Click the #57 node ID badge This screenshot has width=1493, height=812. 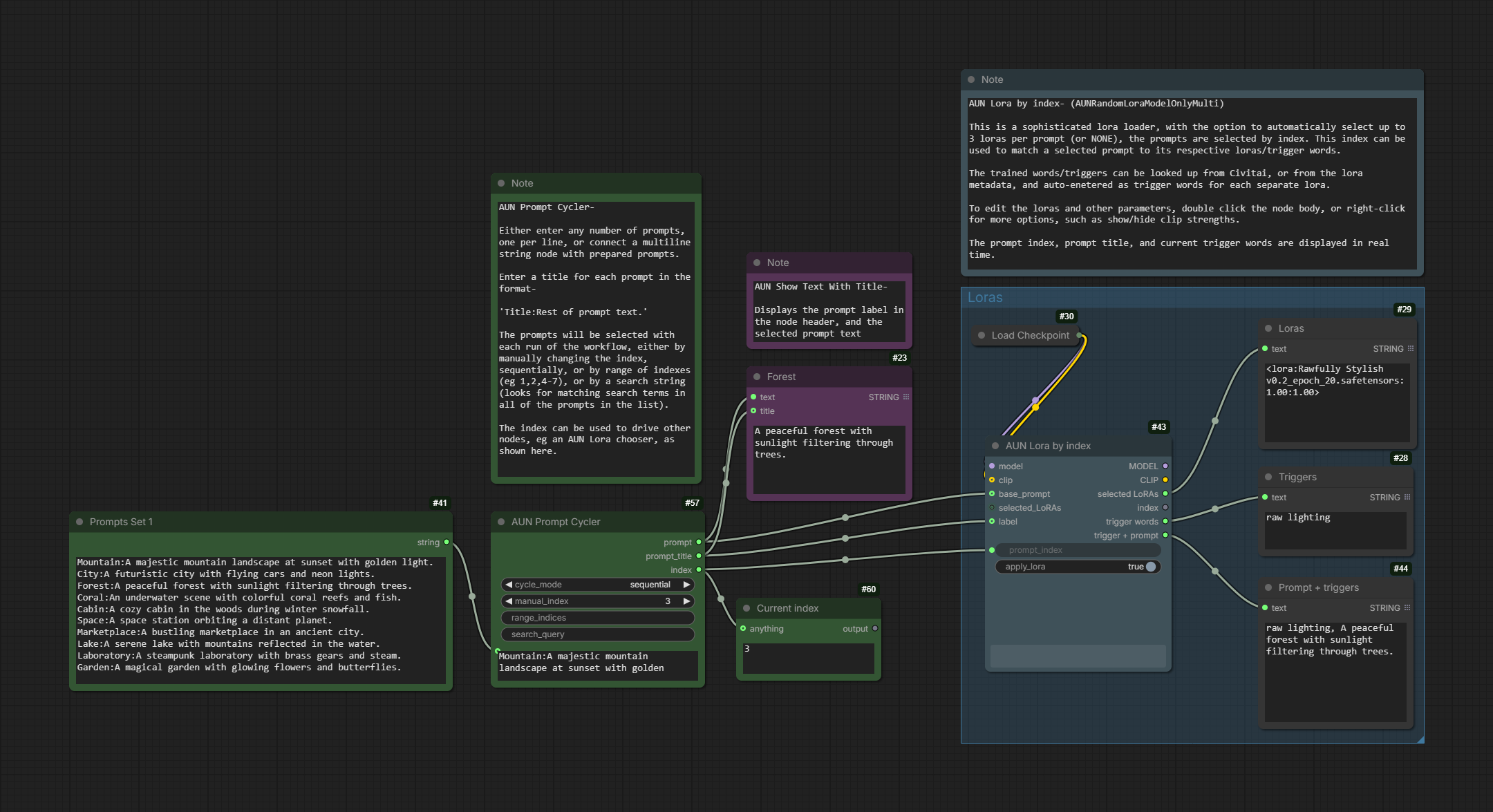tap(692, 503)
